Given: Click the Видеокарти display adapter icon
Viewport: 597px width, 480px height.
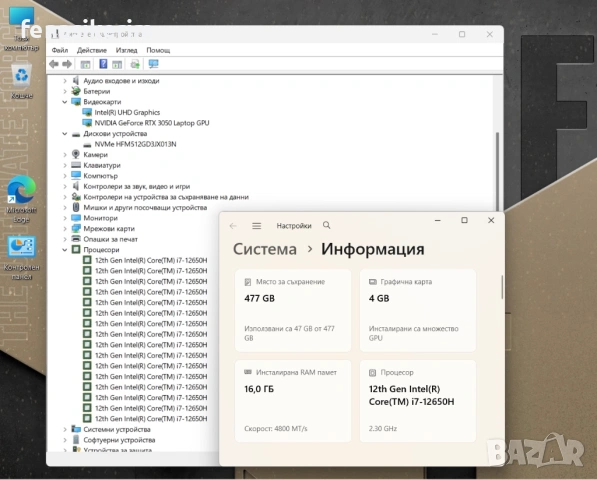Looking at the screenshot, I should [76, 102].
